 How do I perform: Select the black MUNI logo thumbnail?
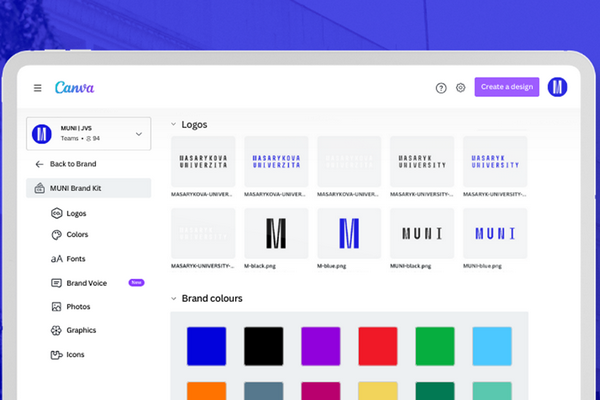click(422, 233)
